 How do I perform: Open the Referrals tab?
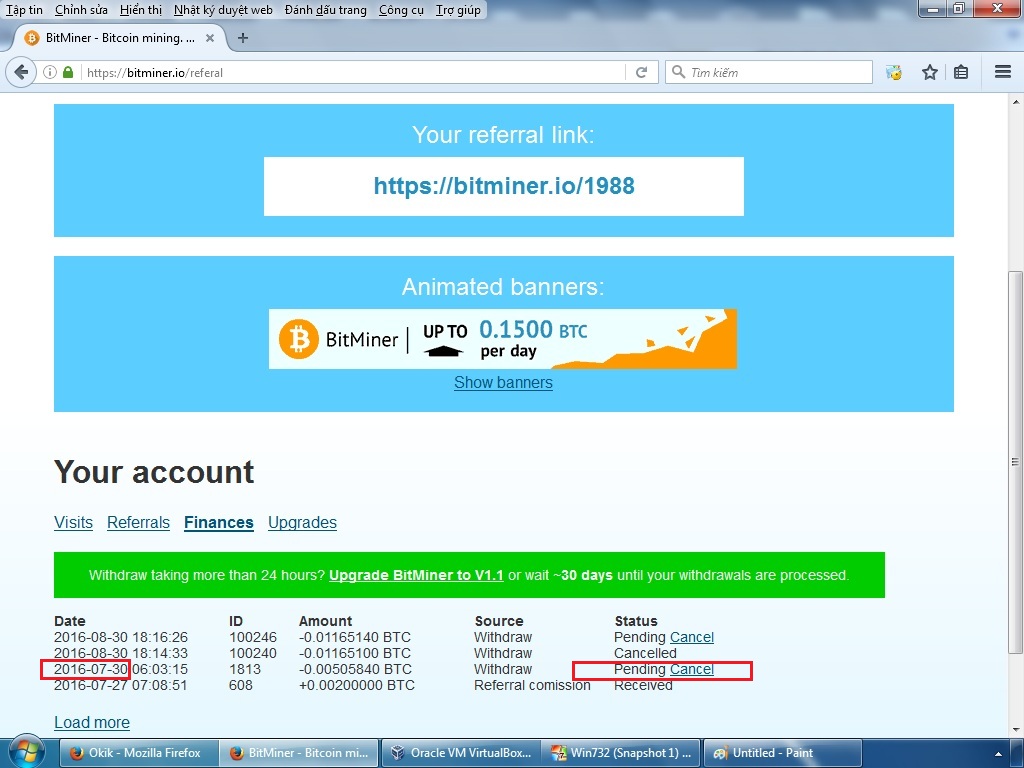138,522
